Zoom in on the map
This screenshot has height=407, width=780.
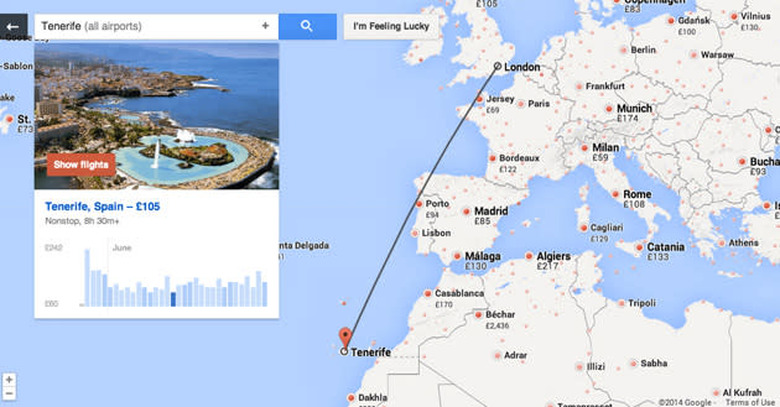(x=9, y=380)
